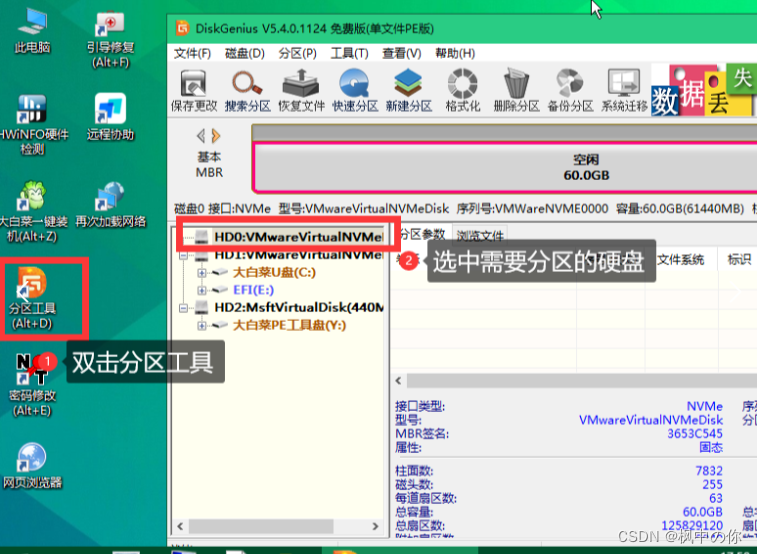The width and height of the screenshot is (757, 554).
Task: Open the 备份分区 tool
Action: coord(570,90)
